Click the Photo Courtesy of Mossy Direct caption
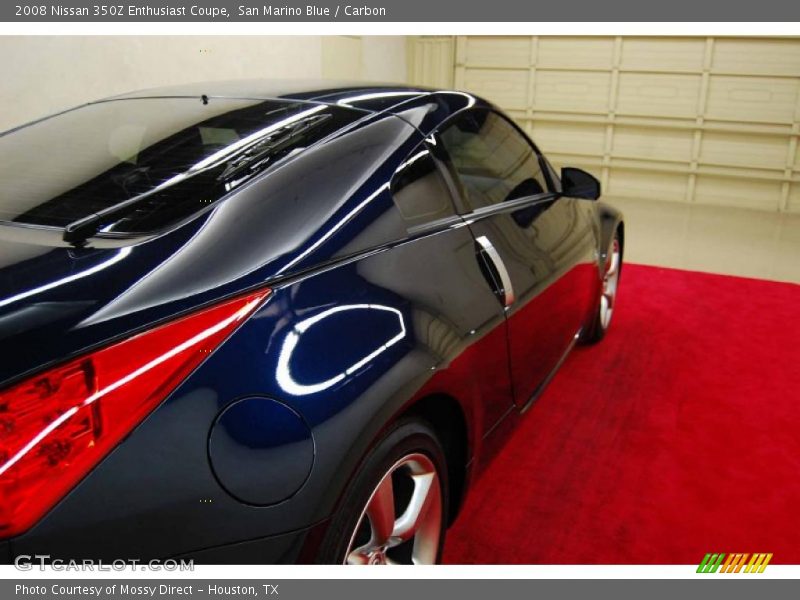The height and width of the screenshot is (600, 800). coord(146,590)
